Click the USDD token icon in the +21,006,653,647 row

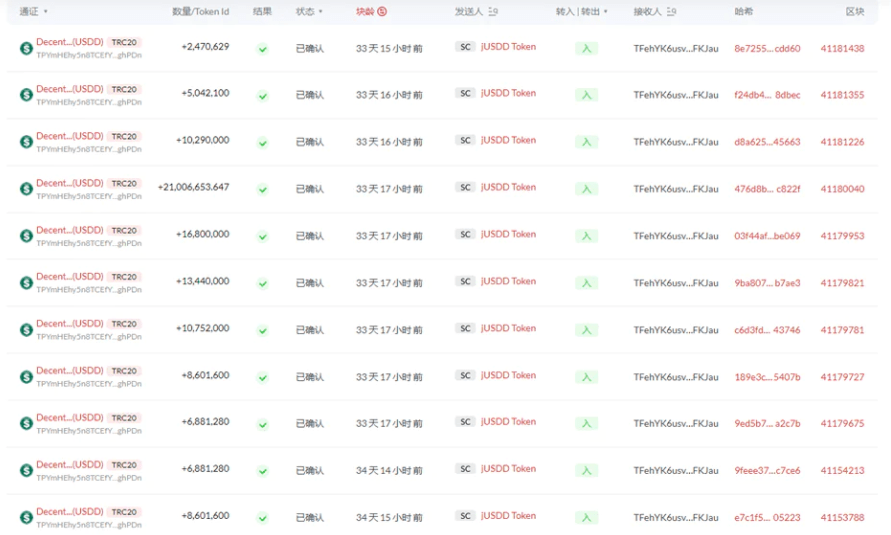(x=26, y=189)
